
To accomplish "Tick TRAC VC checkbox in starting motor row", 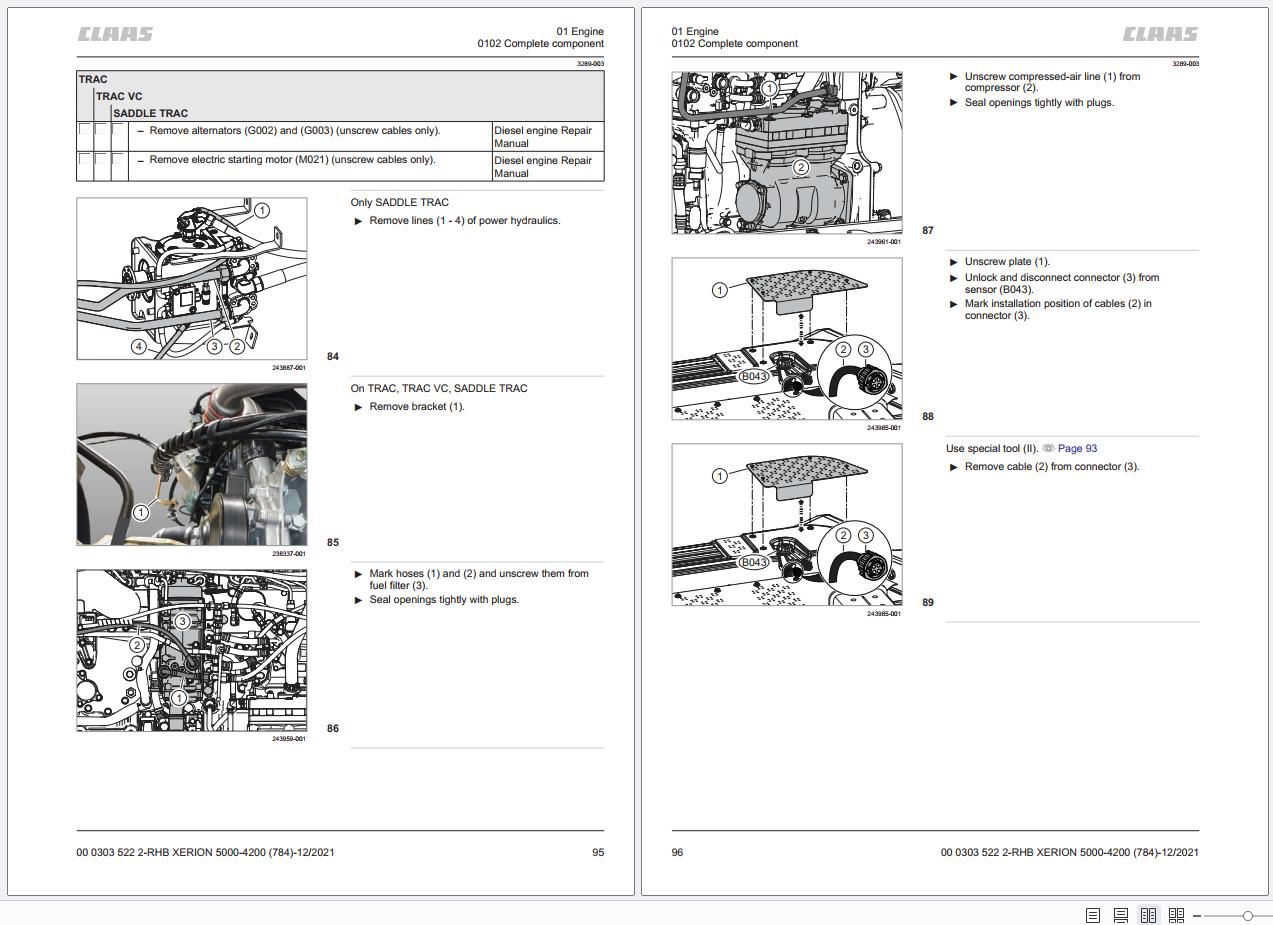I will [102, 160].
